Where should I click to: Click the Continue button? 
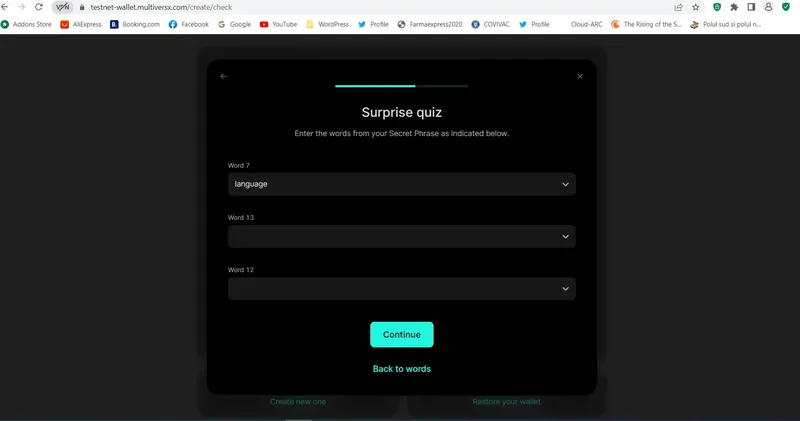coord(402,335)
